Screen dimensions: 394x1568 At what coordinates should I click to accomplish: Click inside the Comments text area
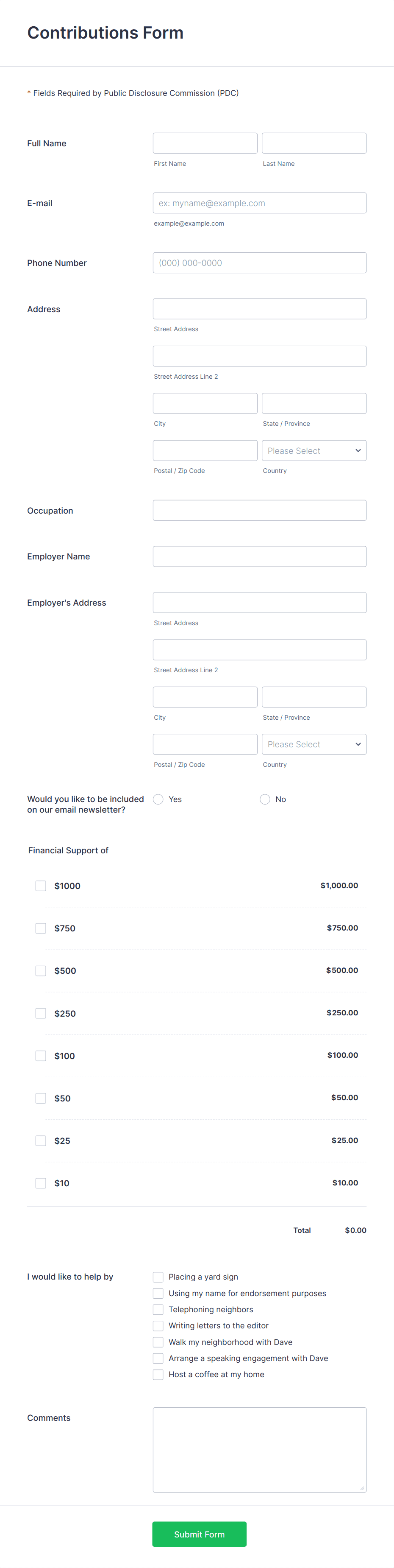259,1449
